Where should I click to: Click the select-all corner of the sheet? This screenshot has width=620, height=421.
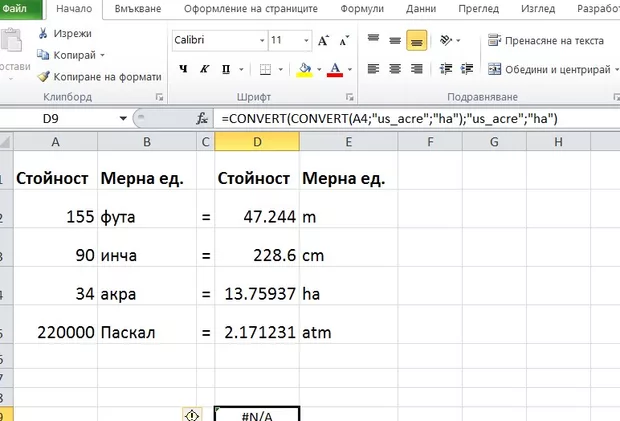tap(6, 142)
